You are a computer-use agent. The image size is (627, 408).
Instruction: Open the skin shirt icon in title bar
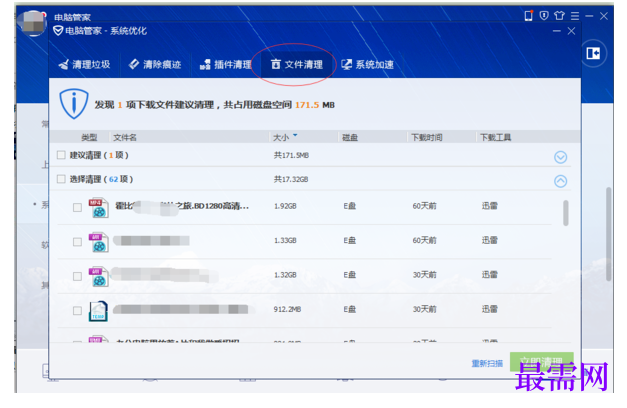click(559, 16)
